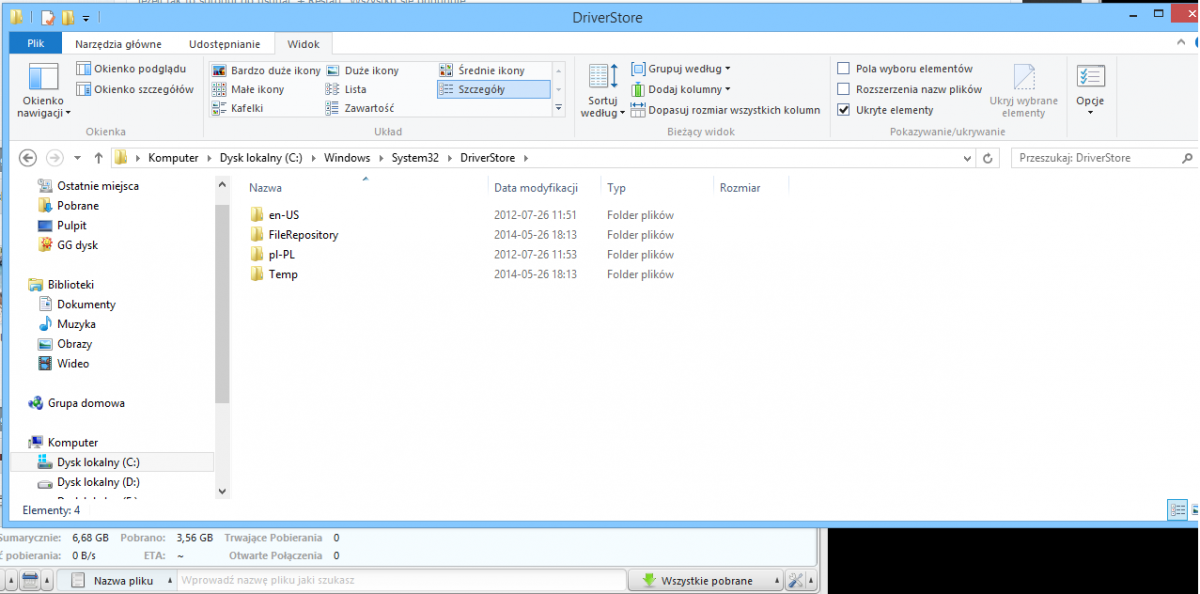
Task: Select Bardzo duże ikony layout
Action: pos(267,71)
